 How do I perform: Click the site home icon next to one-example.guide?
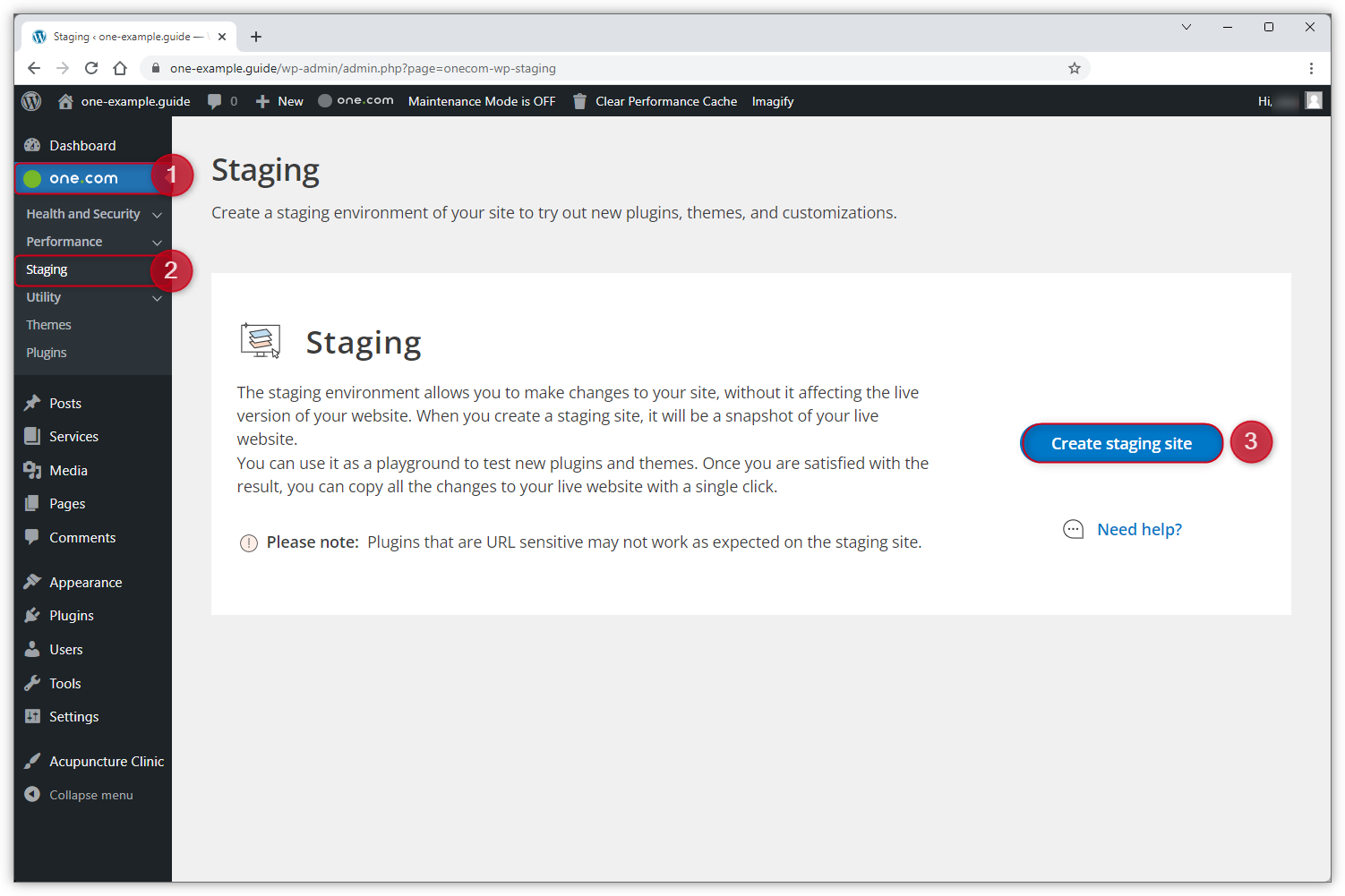tap(64, 100)
